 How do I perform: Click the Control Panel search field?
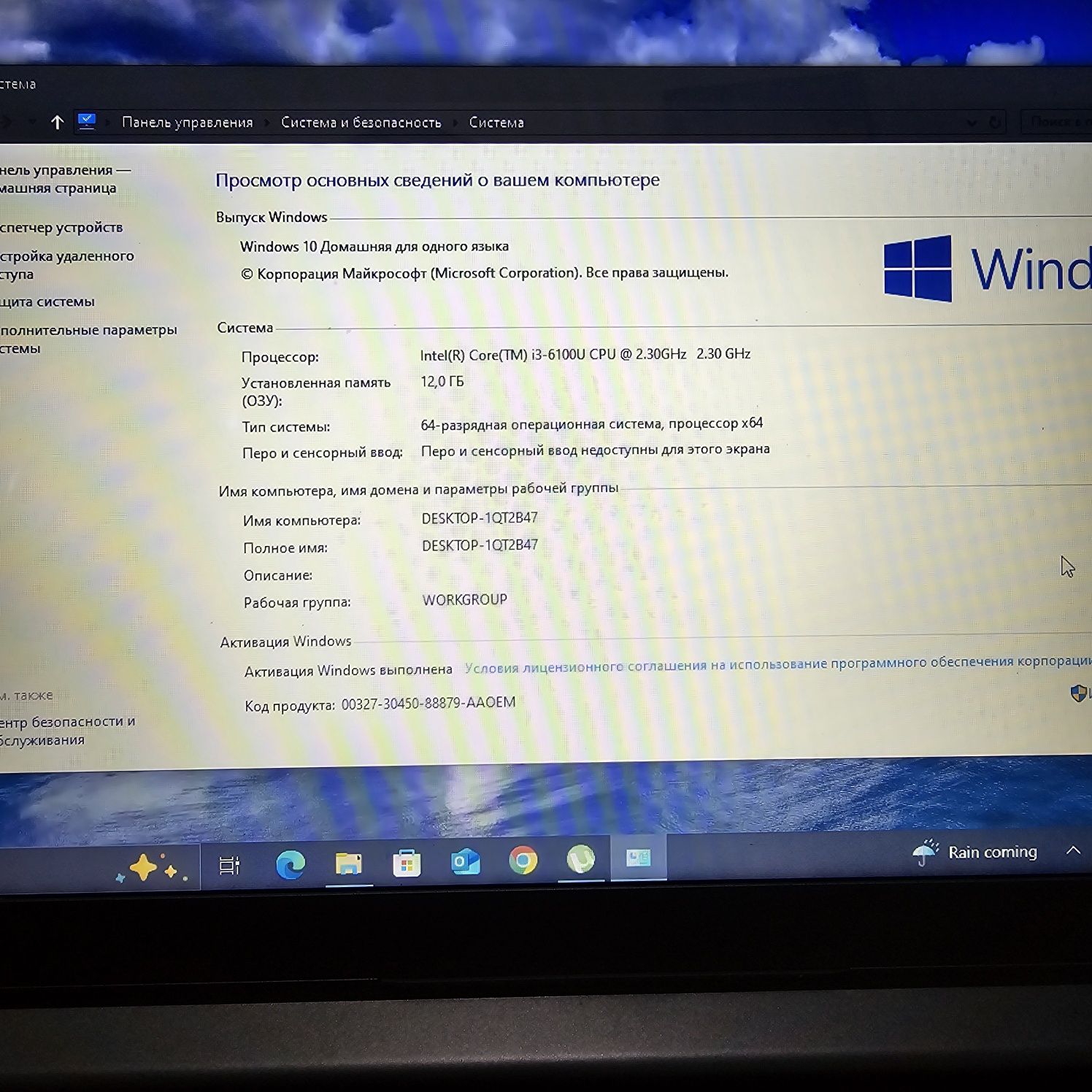(x=1056, y=121)
